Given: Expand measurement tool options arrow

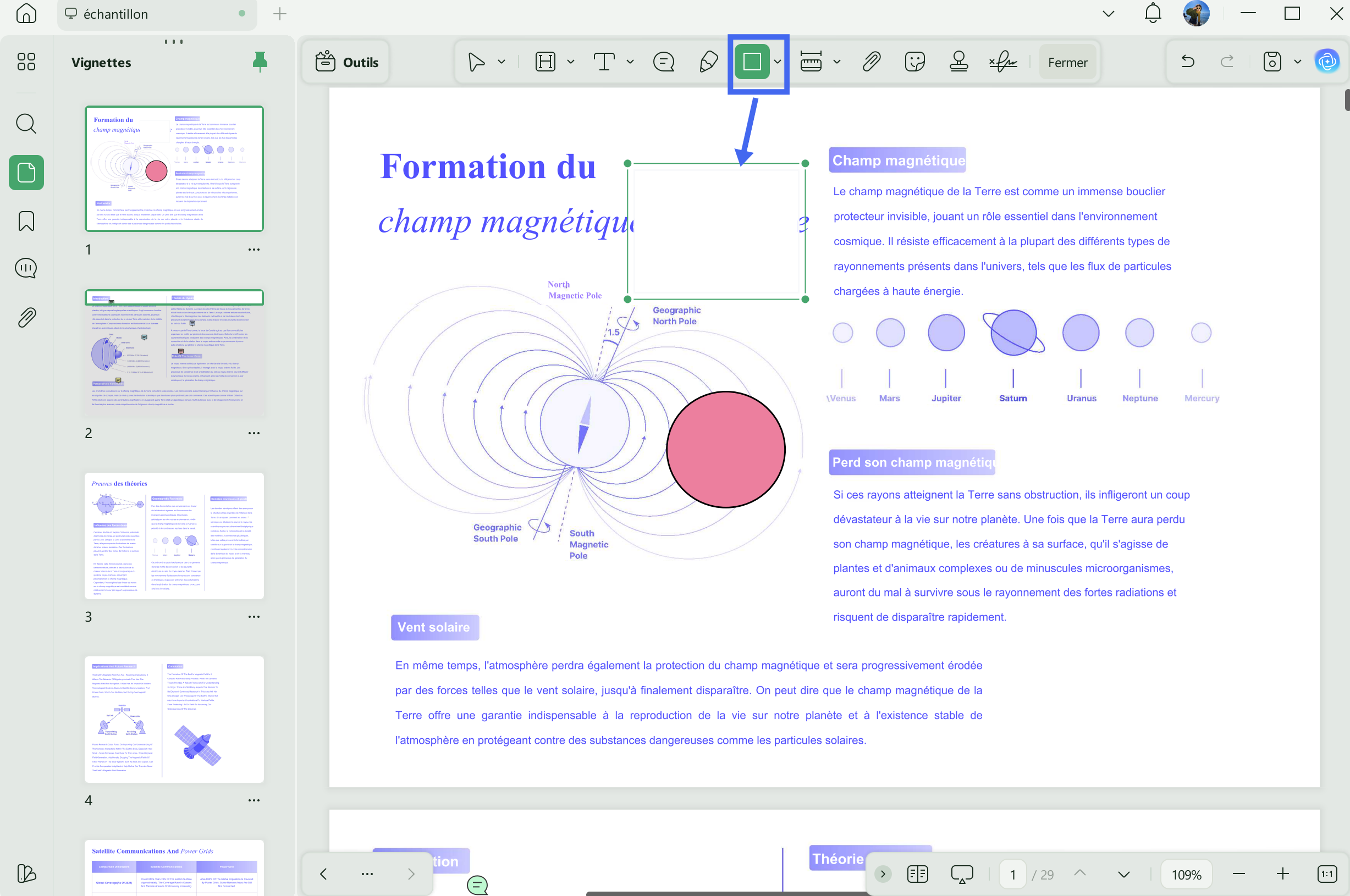Looking at the screenshot, I should [x=837, y=62].
